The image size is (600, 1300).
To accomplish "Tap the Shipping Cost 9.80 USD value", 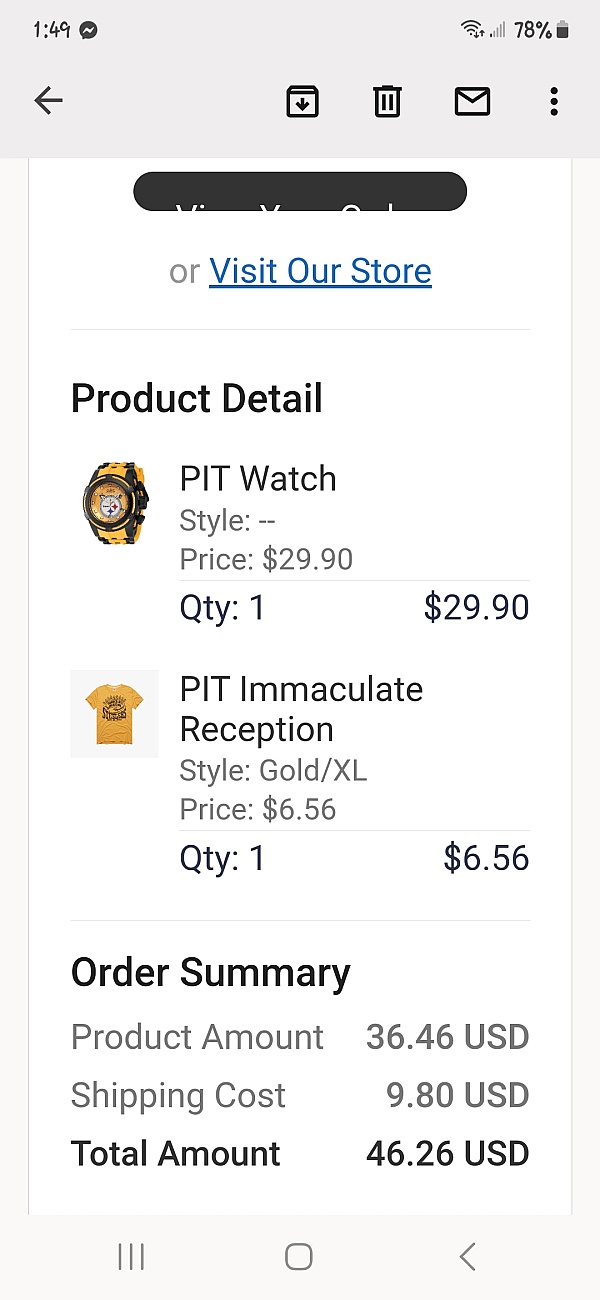I will [457, 1095].
